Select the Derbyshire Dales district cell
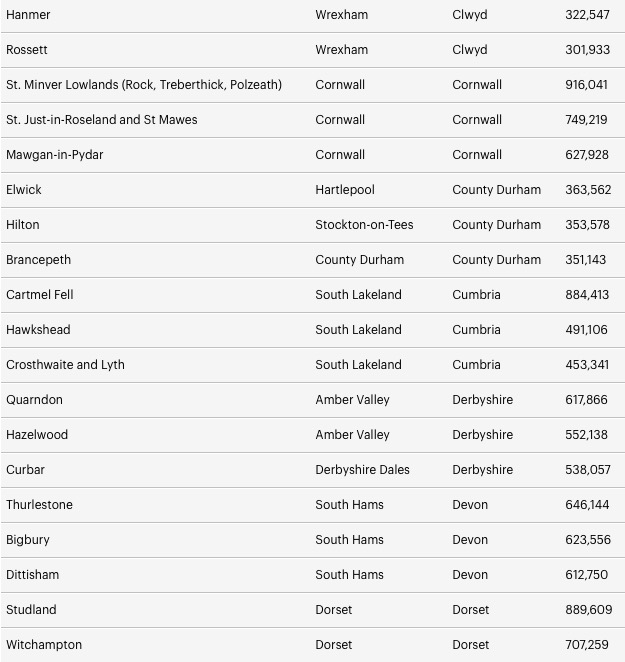 [x=362, y=470]
